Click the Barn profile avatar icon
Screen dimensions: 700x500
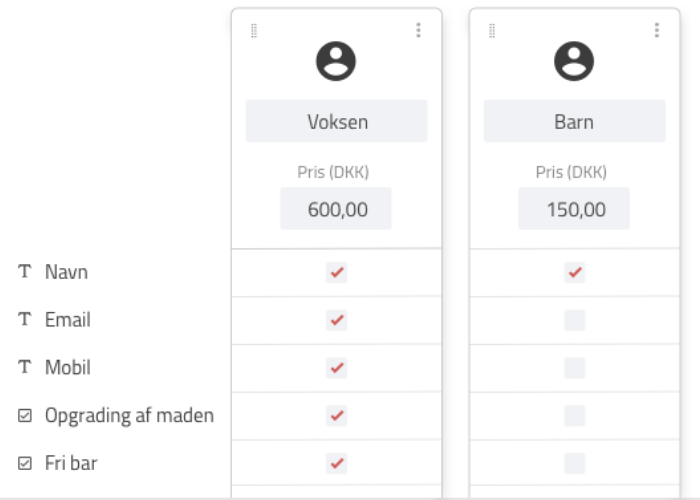click(x=574, y=61)
